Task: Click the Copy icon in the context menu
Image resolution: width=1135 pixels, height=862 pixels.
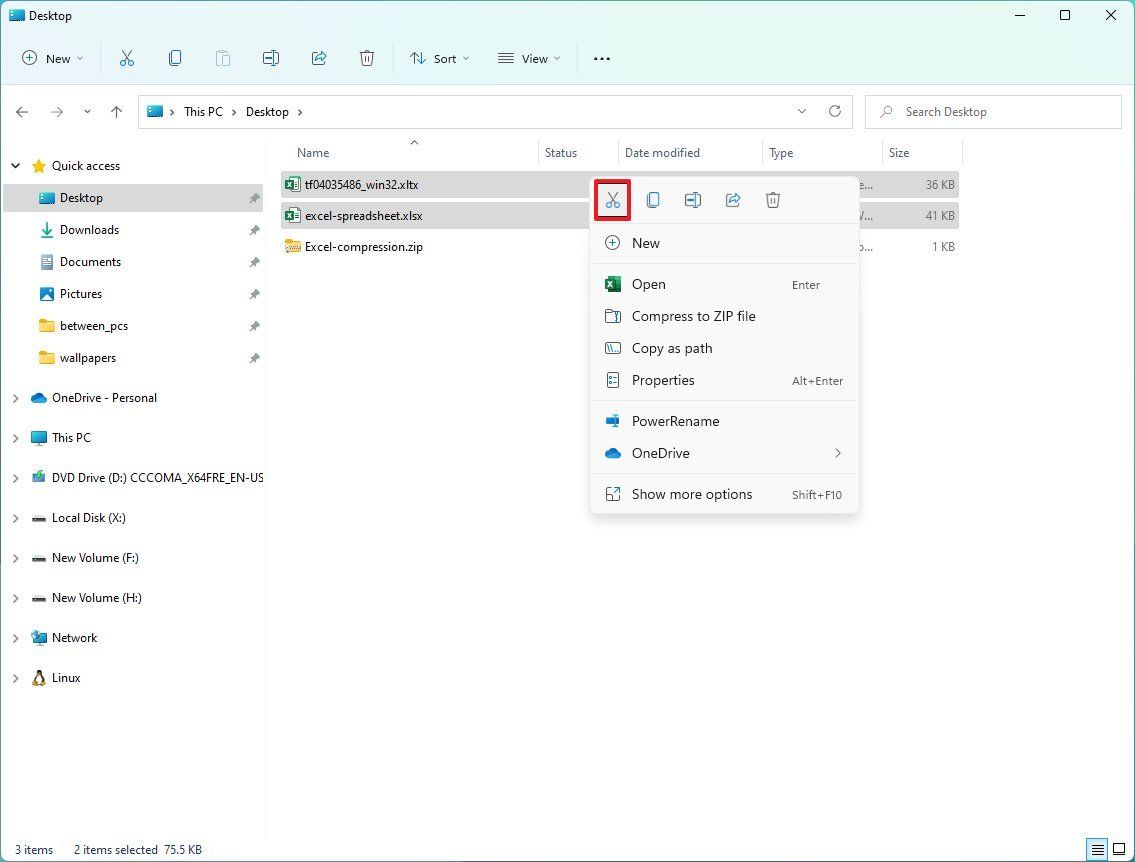Action: [652, 200]
